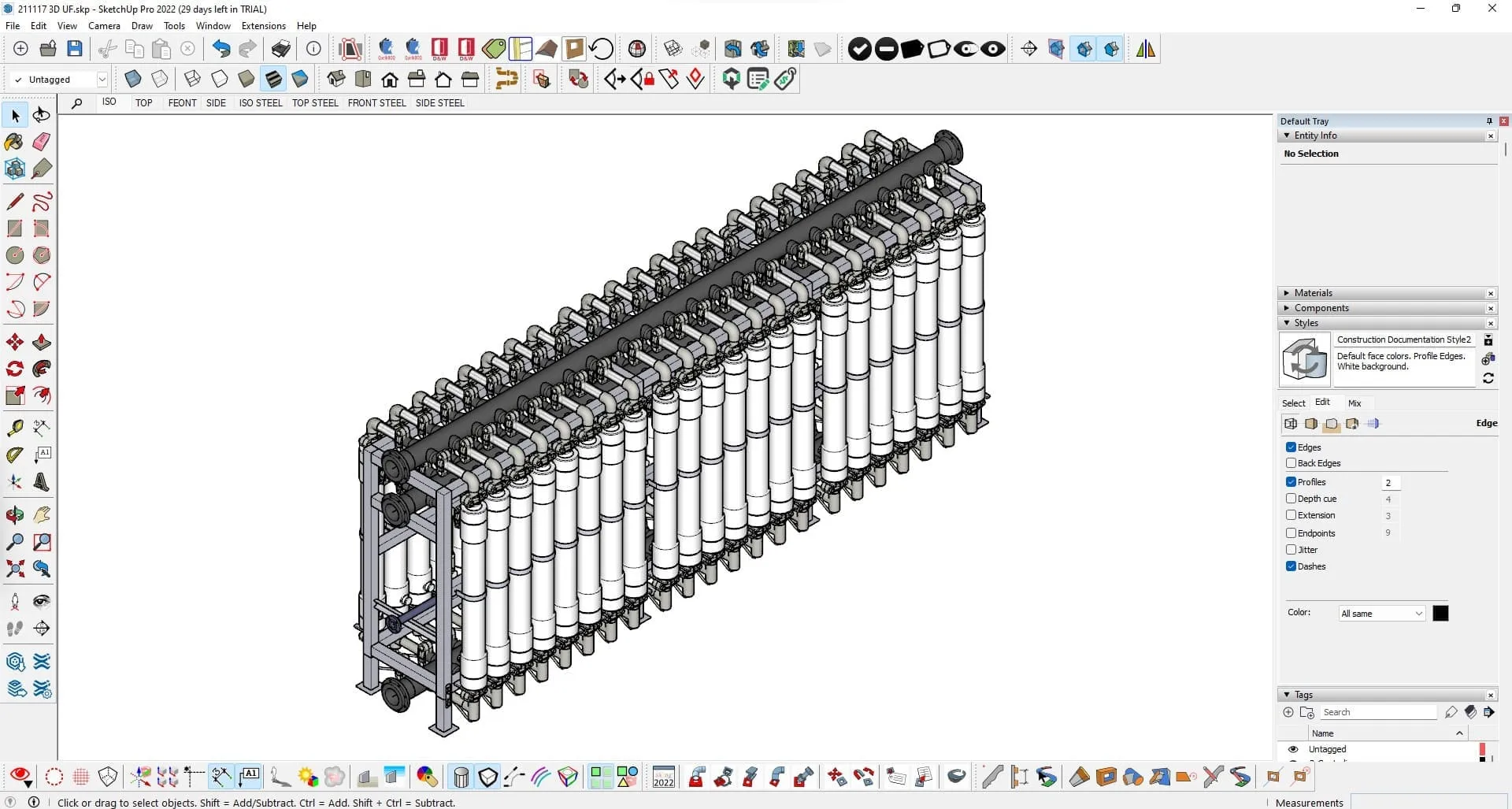
Task: Click the Add Tag plus icon
Action: pyautogui.click(x=1288, y=712)
